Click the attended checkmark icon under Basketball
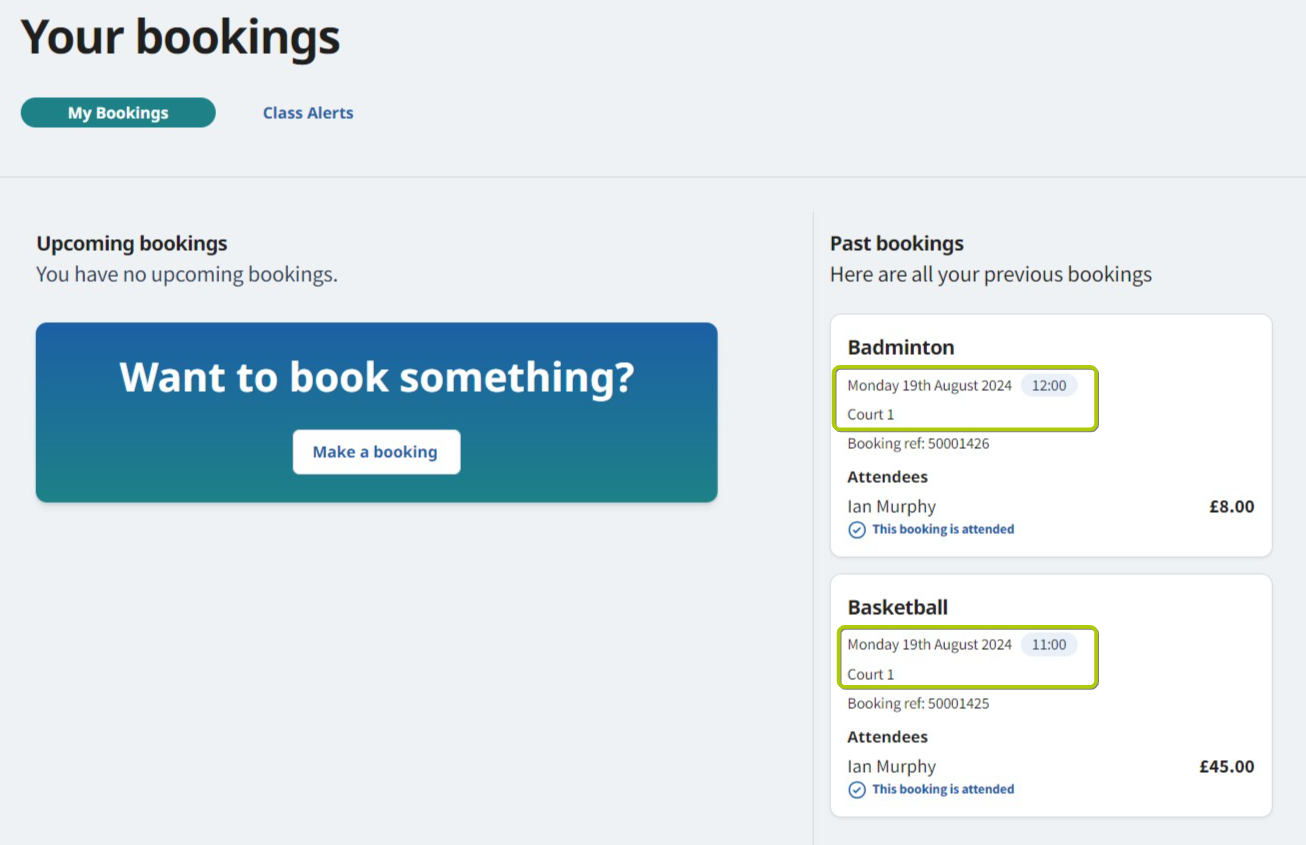Viewport: 1306px width, 845px height. [857, 790]
